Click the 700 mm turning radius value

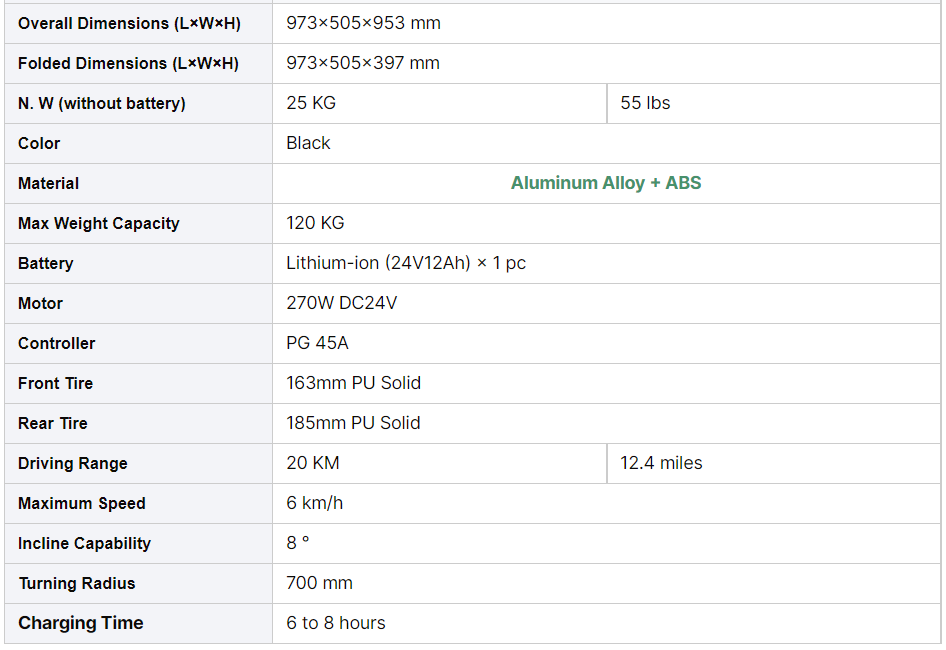pyautogui.click(x=319, y=583)
